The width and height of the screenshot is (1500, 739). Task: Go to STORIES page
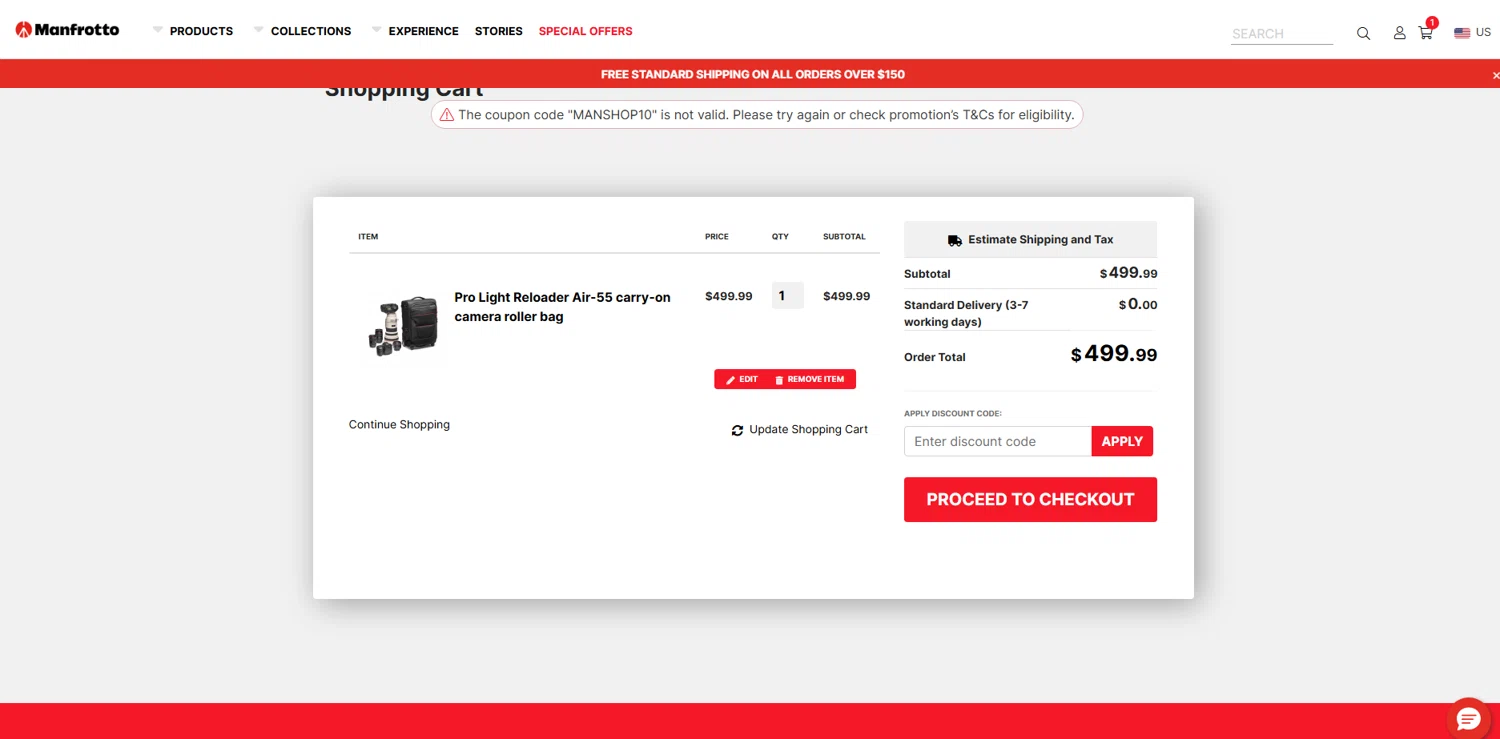(x=499, y=31)
